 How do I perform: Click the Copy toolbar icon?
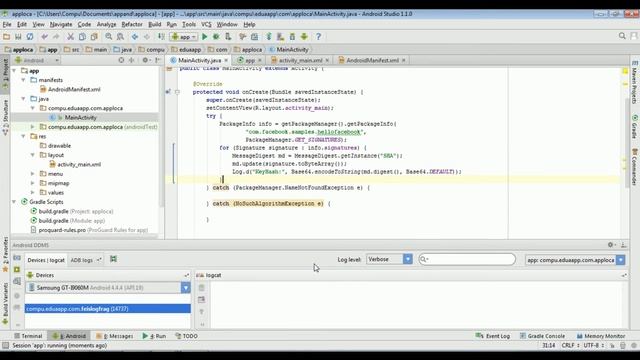click(x=82, y=37)
